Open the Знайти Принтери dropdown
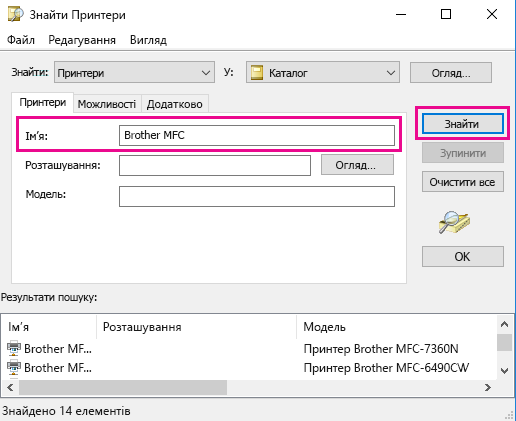Image resolution: width=516 pixels, height=421 pixels. point(134,72)
